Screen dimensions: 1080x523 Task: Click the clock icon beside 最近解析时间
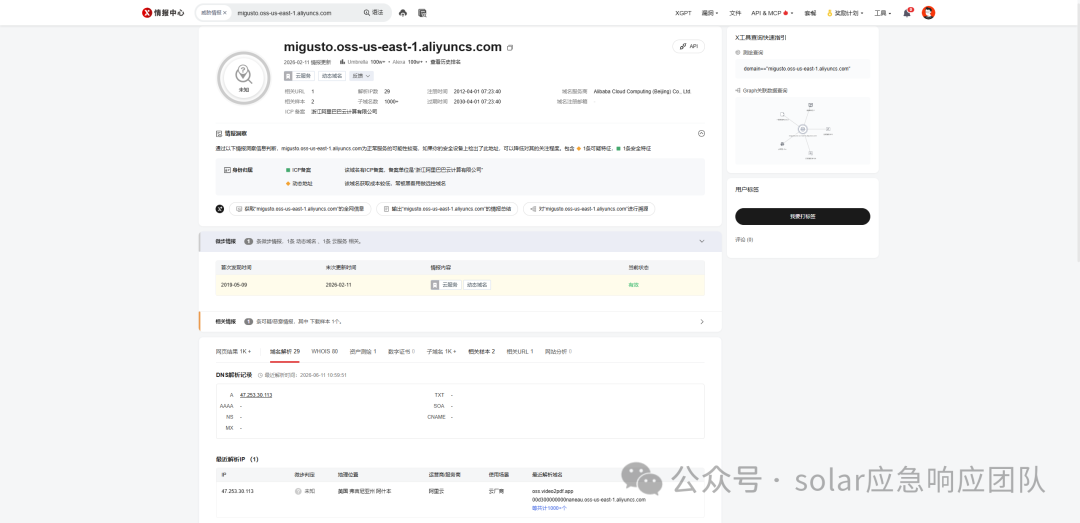click(260, 376)
